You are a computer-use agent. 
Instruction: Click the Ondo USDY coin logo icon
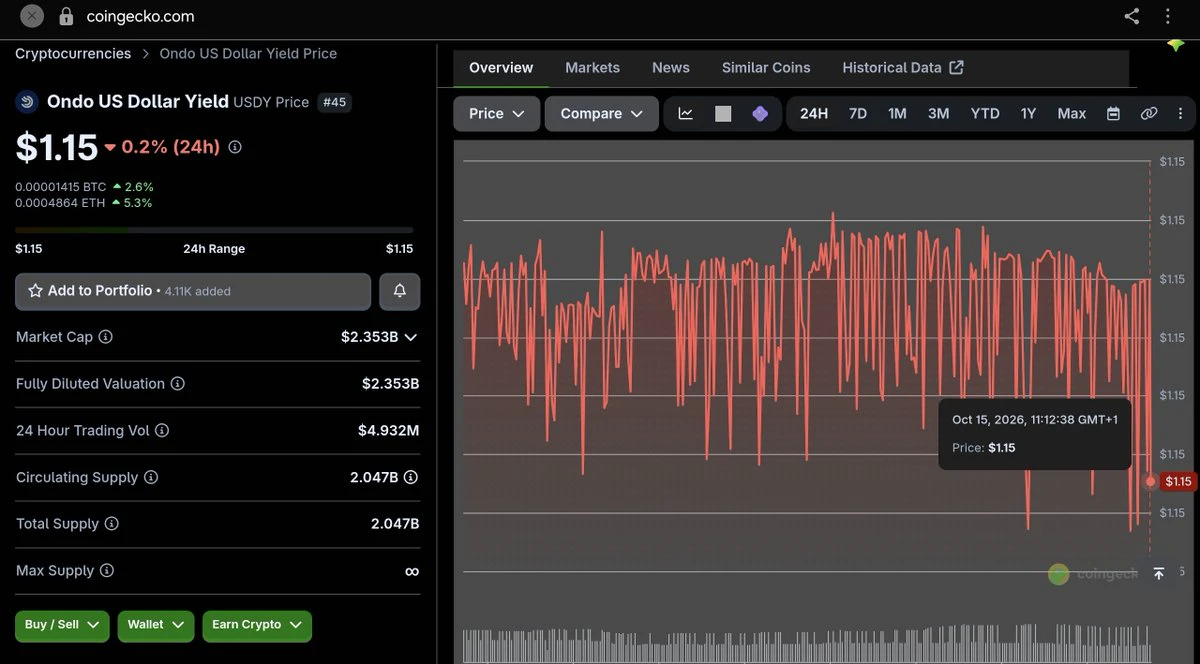pyautogui.click(x=27, y=101)
